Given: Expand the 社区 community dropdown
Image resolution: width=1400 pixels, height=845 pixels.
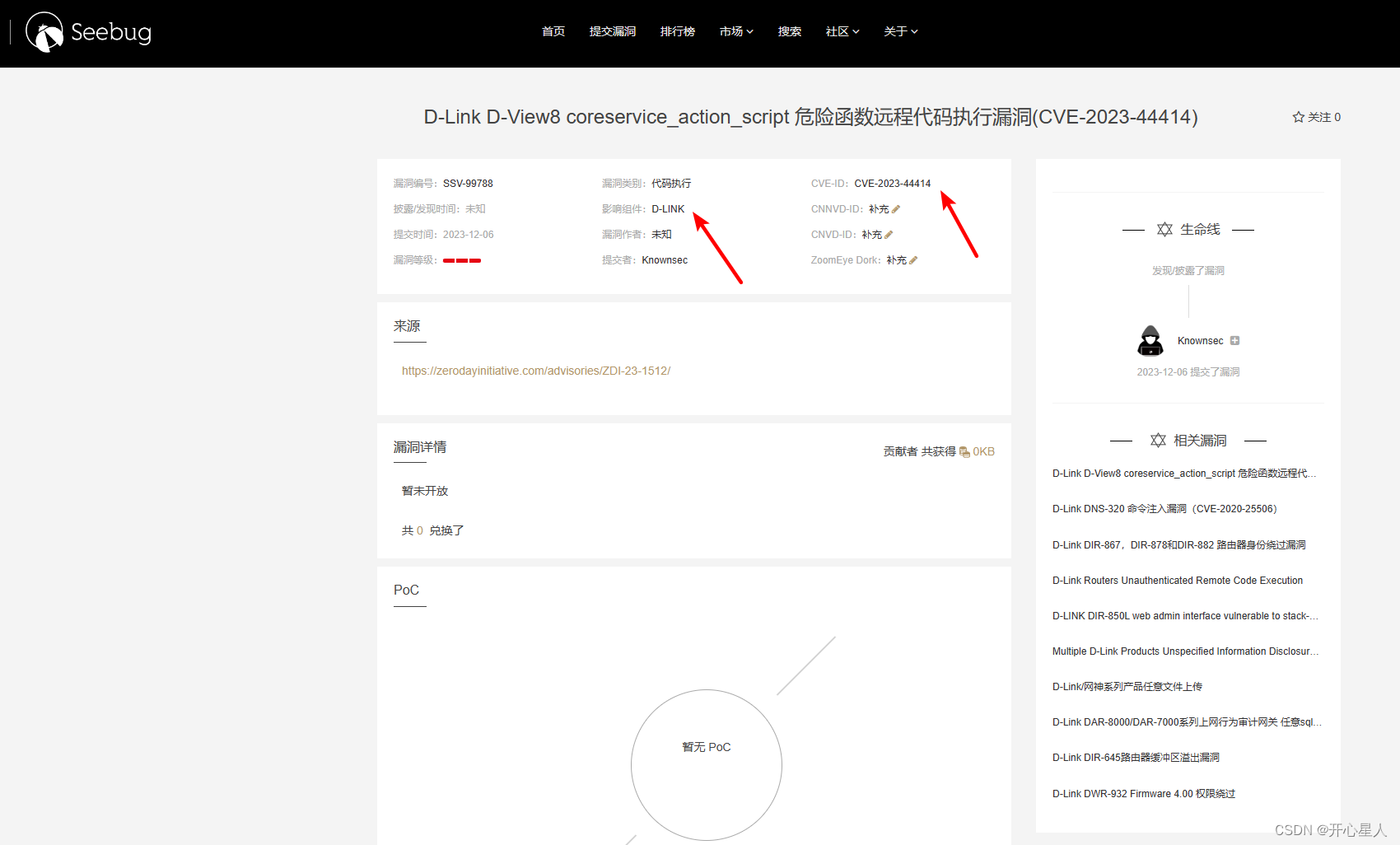Looking at the screenshot, I should (842, 31).
